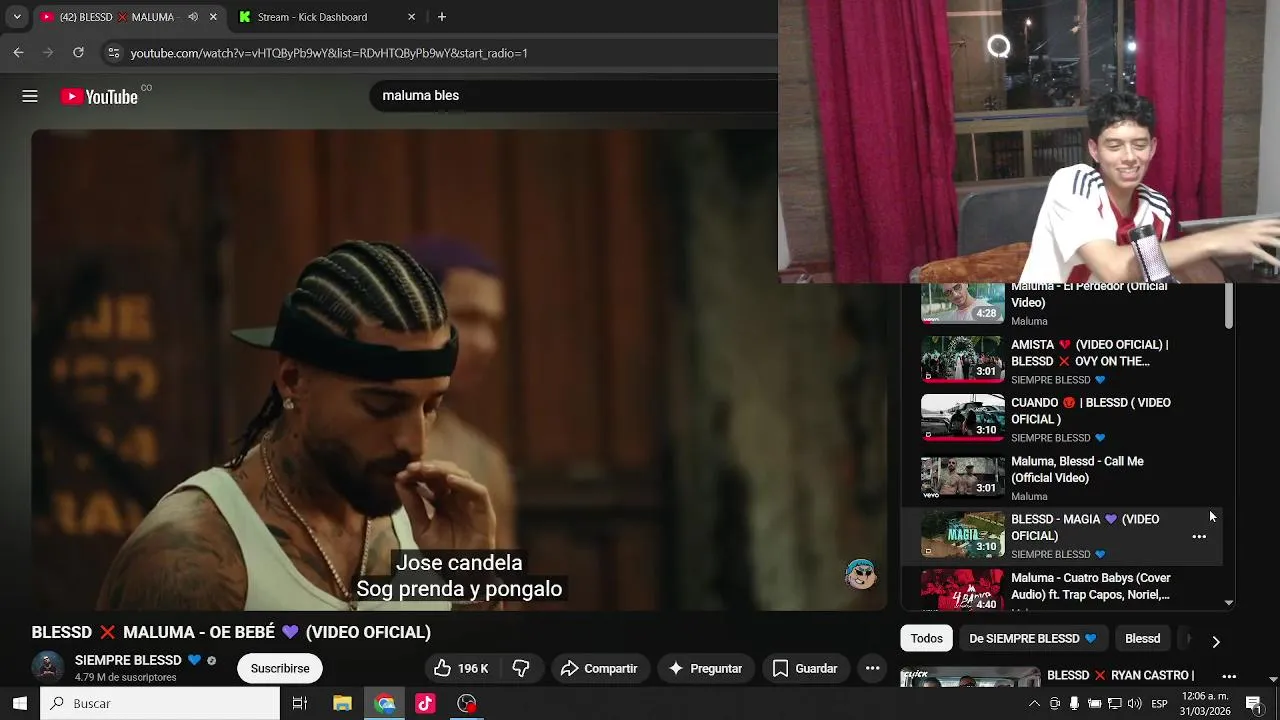Reload the current page

(78, 52)
